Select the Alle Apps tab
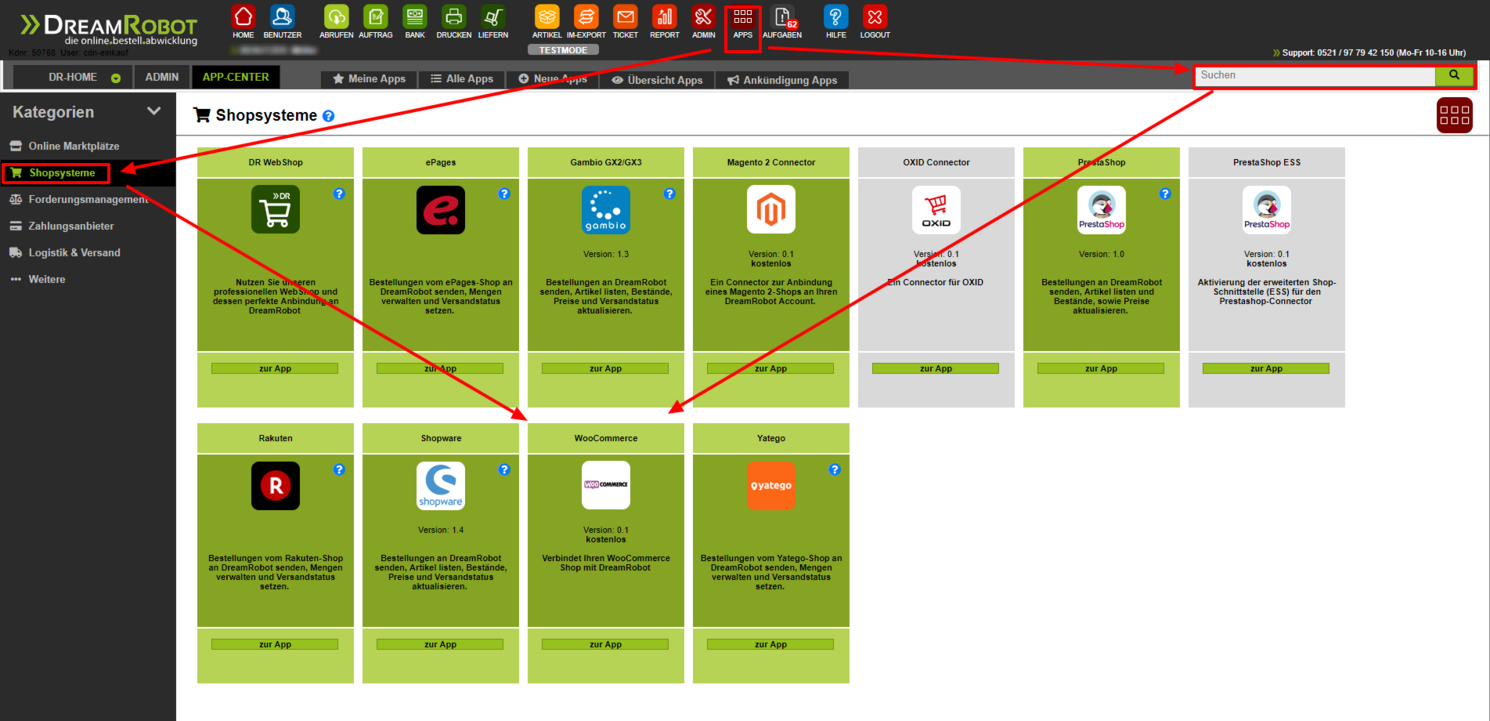Viewport: 1490px width, 721px height. click(x=462, y=79)
